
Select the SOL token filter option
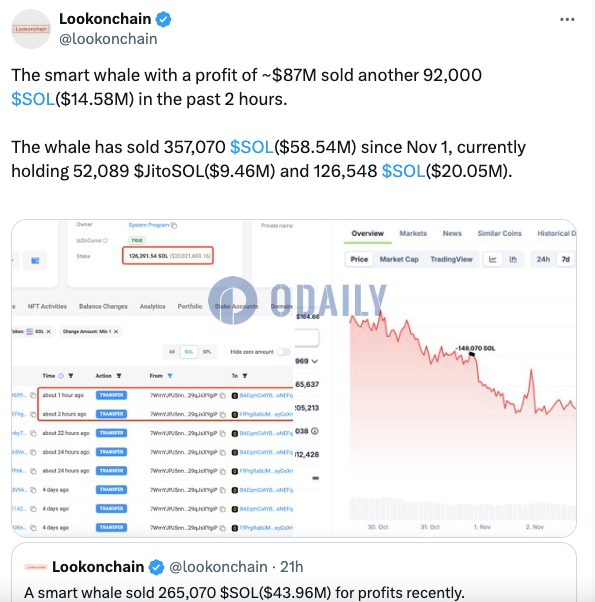click(189, 352)
